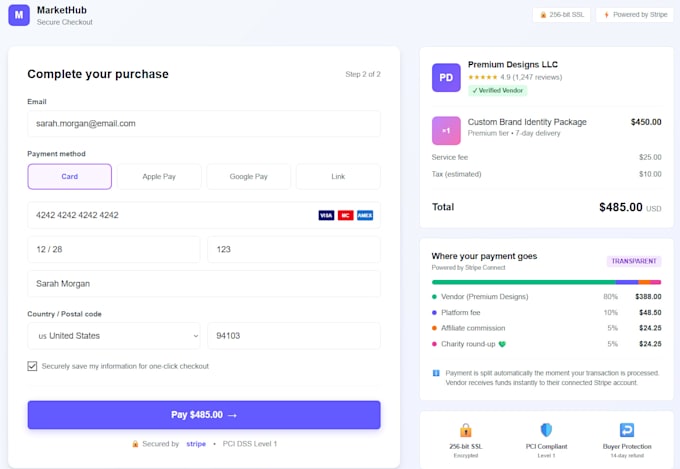This screenshot has height=469, width=680.
Task: Select the Apple Pay payment method
Action: pyautogui.click(x=159, y=177)
